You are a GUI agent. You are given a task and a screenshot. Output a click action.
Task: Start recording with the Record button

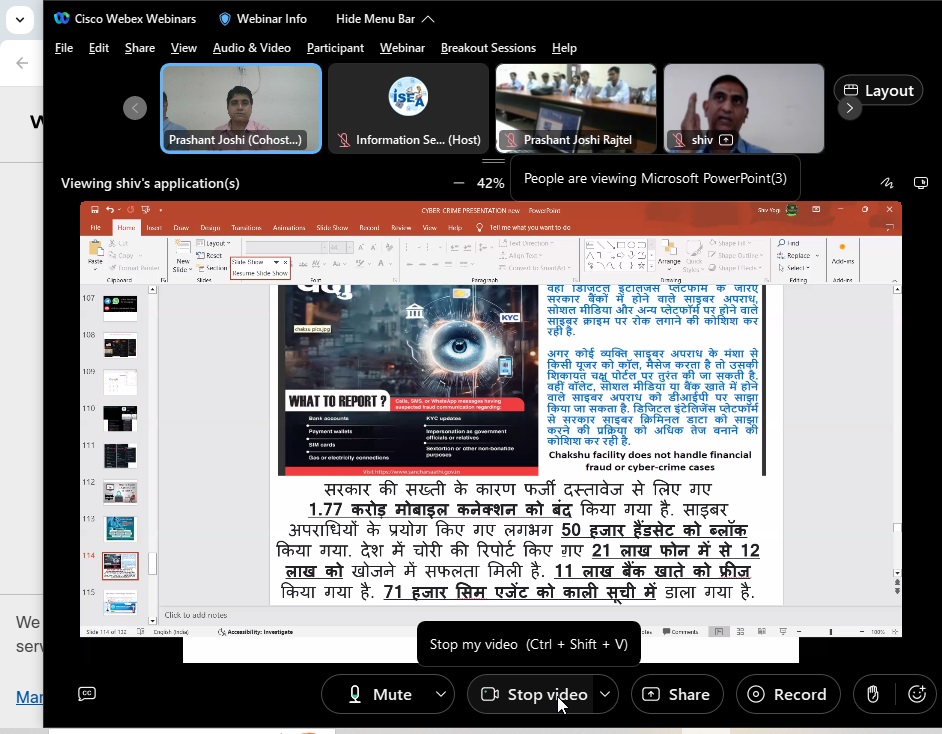[x=788, y=694]
